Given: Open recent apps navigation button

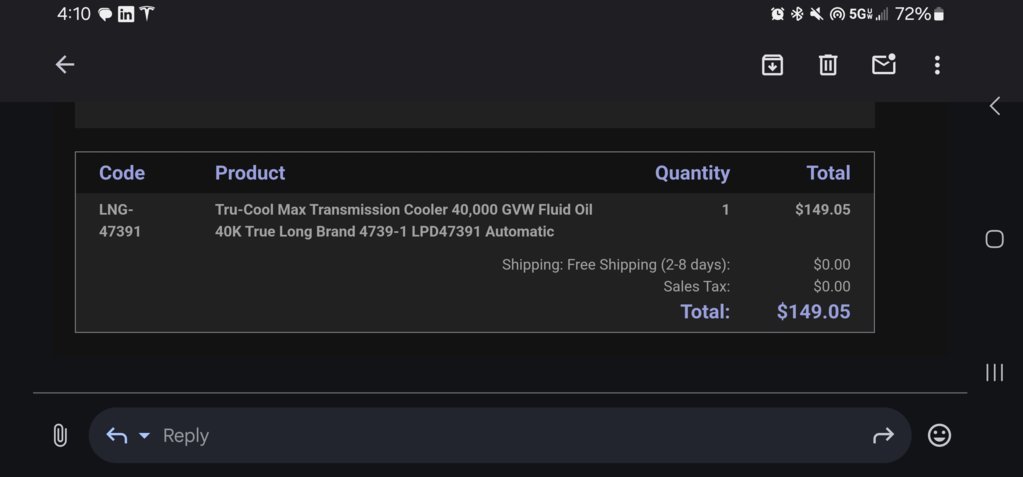Looking at the screenshot, I should click(x=994, y=373).
